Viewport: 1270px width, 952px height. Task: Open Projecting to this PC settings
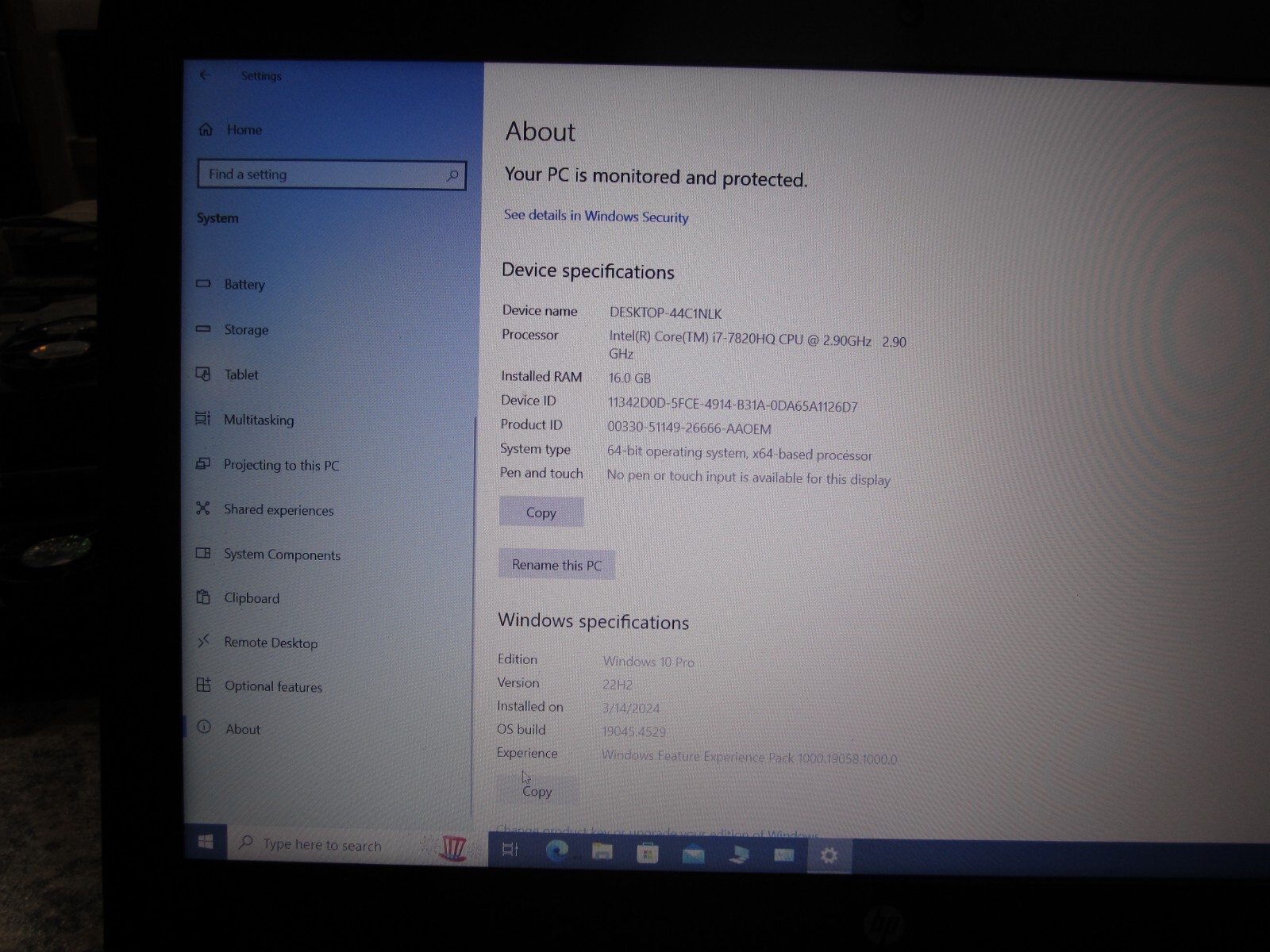tap(267, 465)
